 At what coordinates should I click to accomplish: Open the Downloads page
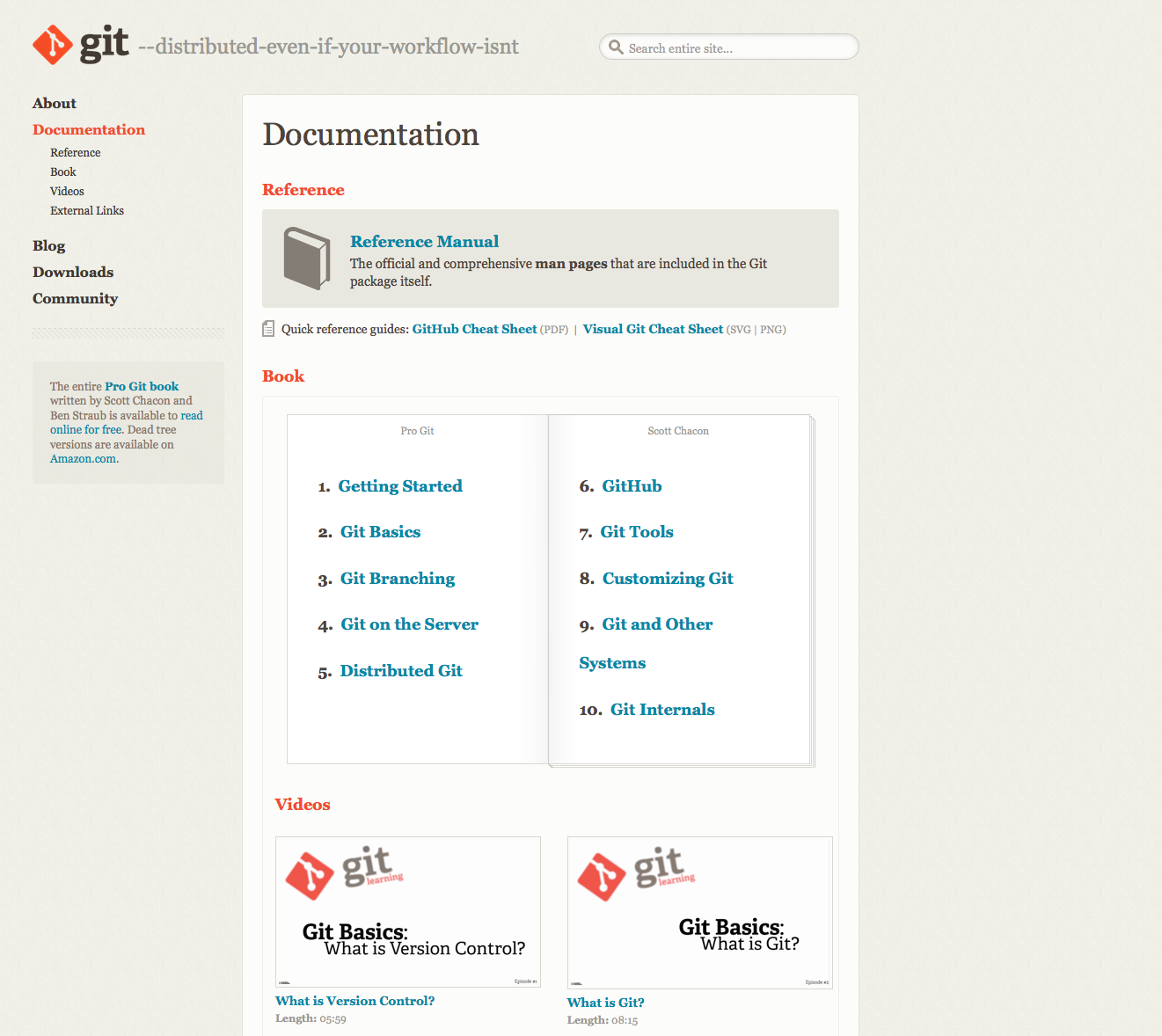tap(73, 273)
